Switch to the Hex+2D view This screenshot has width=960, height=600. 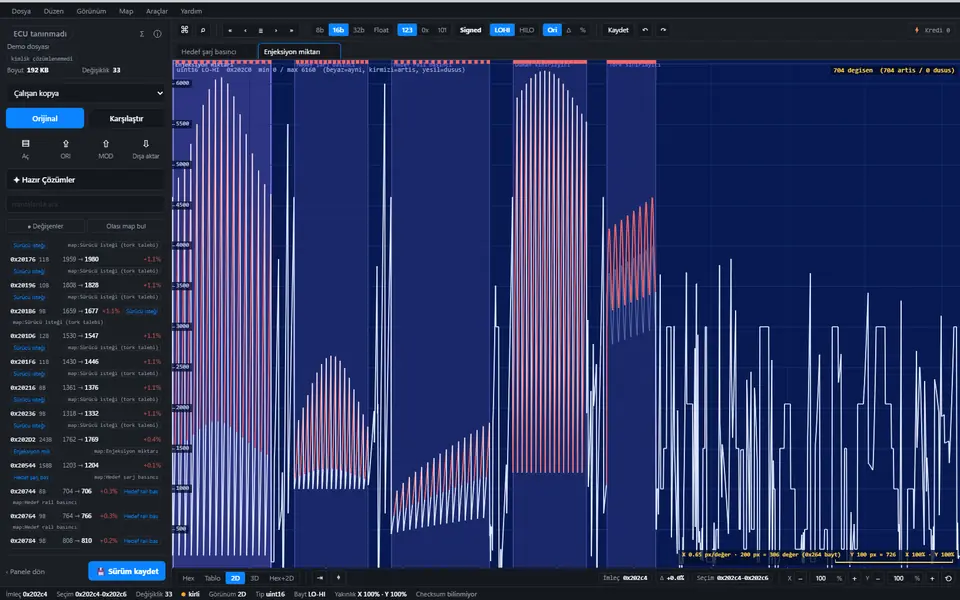[282, 578]
